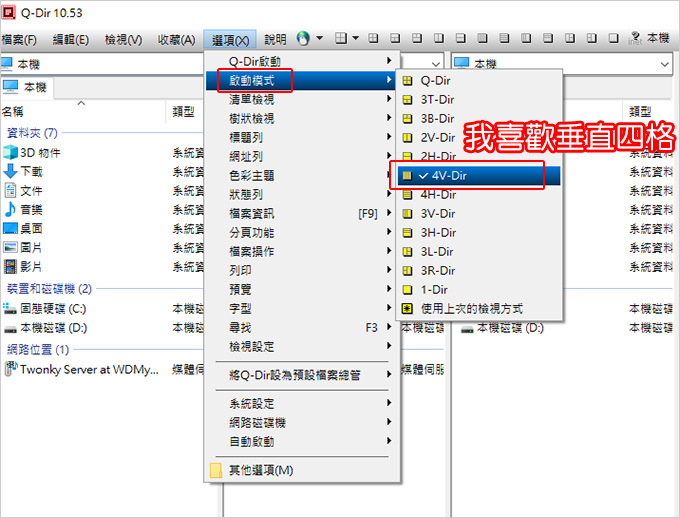This screenshot has width=680, height=518.
Task: Toggle the checked 4V-Dir startup mode
Action: 479,176
